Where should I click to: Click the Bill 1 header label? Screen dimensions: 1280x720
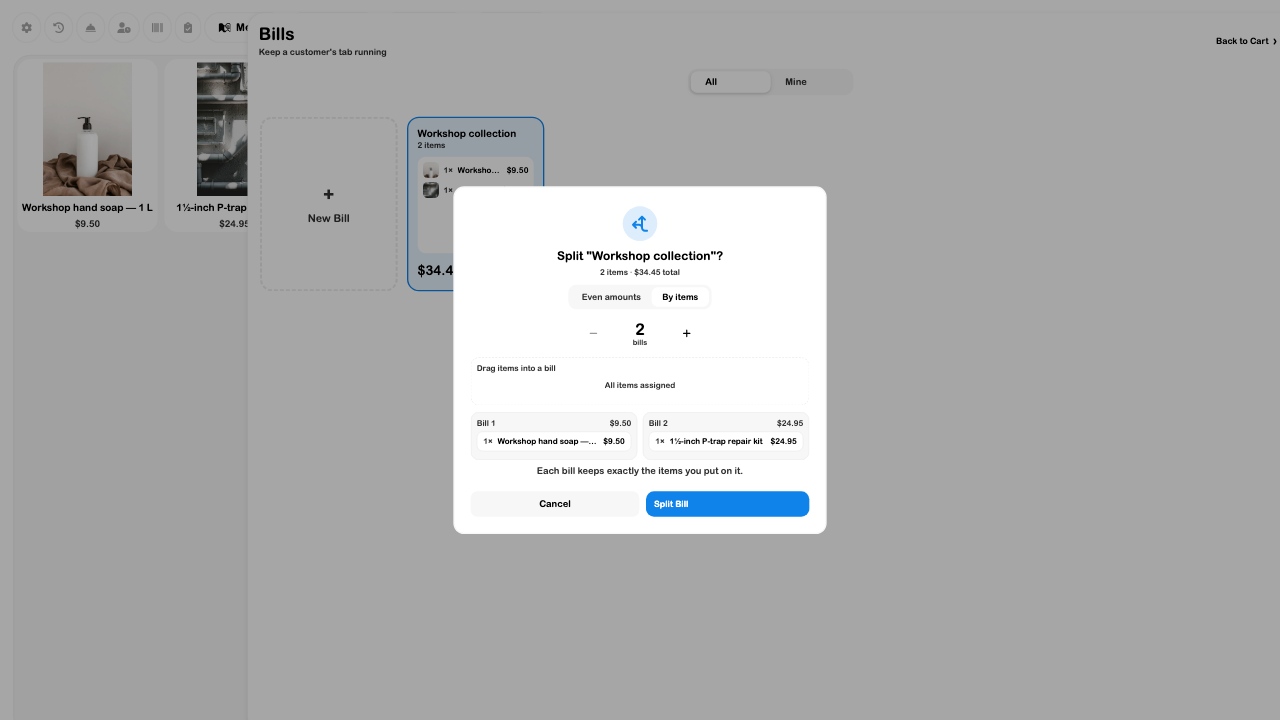click(x=486, y=423)
